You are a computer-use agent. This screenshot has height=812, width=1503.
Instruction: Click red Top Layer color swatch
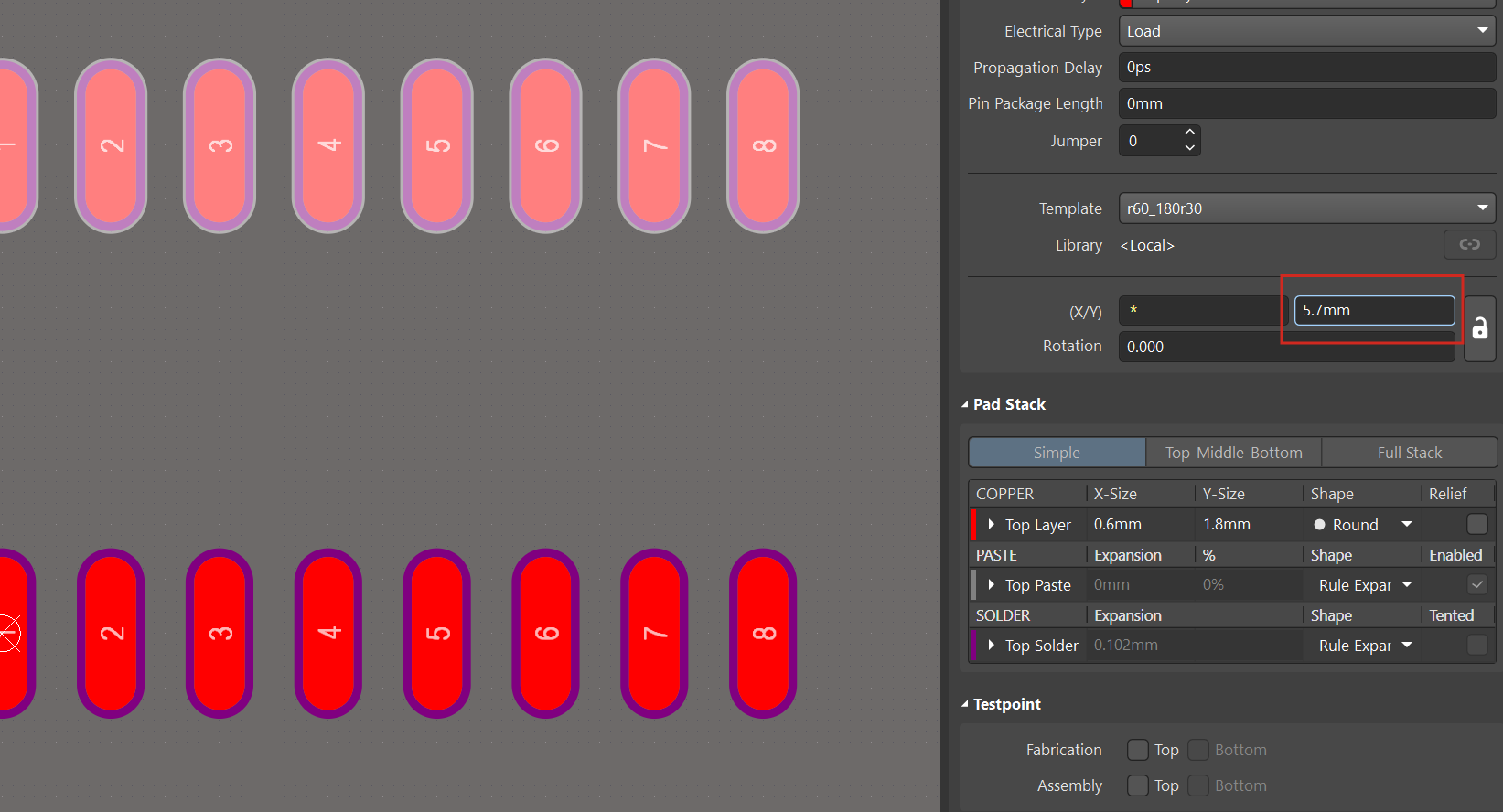pyautogui.click(x=973, y=524)
